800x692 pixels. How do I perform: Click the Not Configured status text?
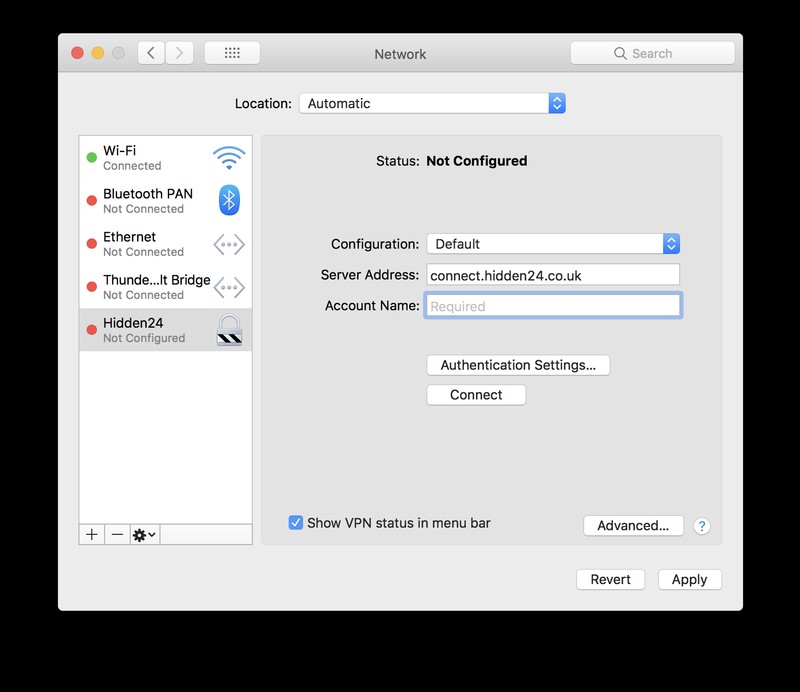click(x=477, y=161)
